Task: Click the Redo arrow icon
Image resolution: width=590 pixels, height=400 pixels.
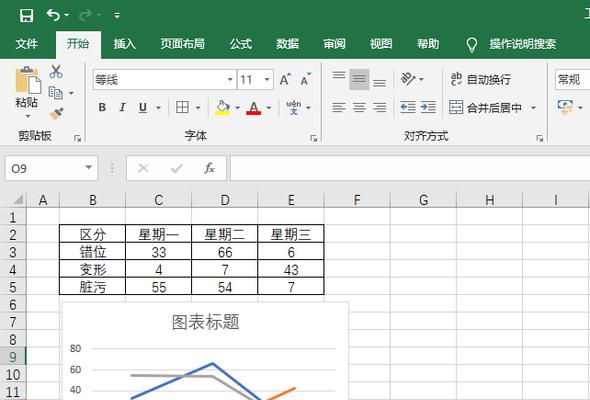Action: tap(86, 15)
